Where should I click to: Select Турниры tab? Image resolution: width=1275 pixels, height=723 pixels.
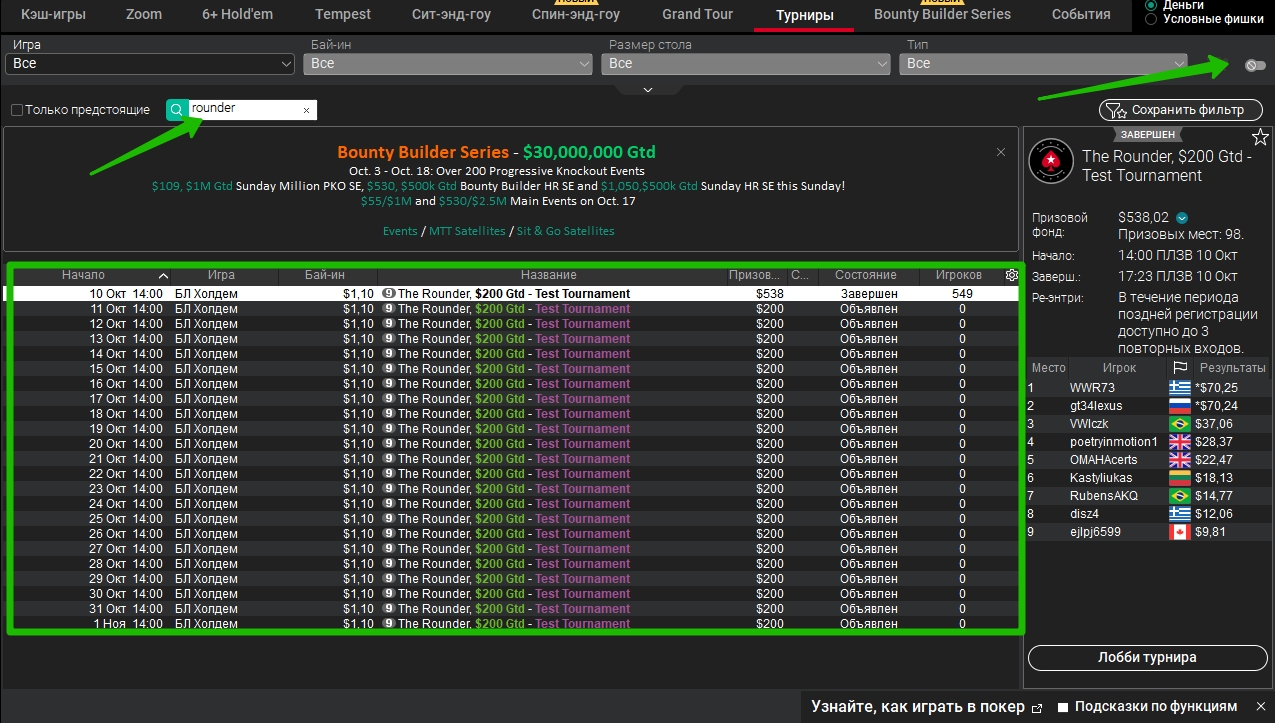tap(804, 15)
